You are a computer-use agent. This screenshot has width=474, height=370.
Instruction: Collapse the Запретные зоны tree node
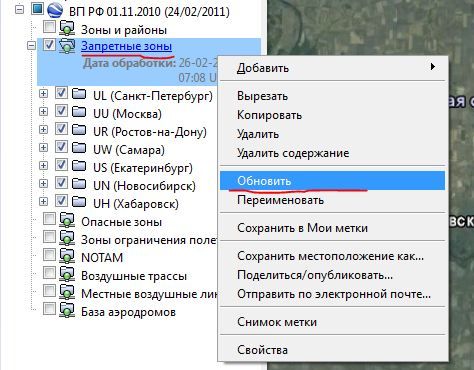pyautogui.click(x=31, y=45)
